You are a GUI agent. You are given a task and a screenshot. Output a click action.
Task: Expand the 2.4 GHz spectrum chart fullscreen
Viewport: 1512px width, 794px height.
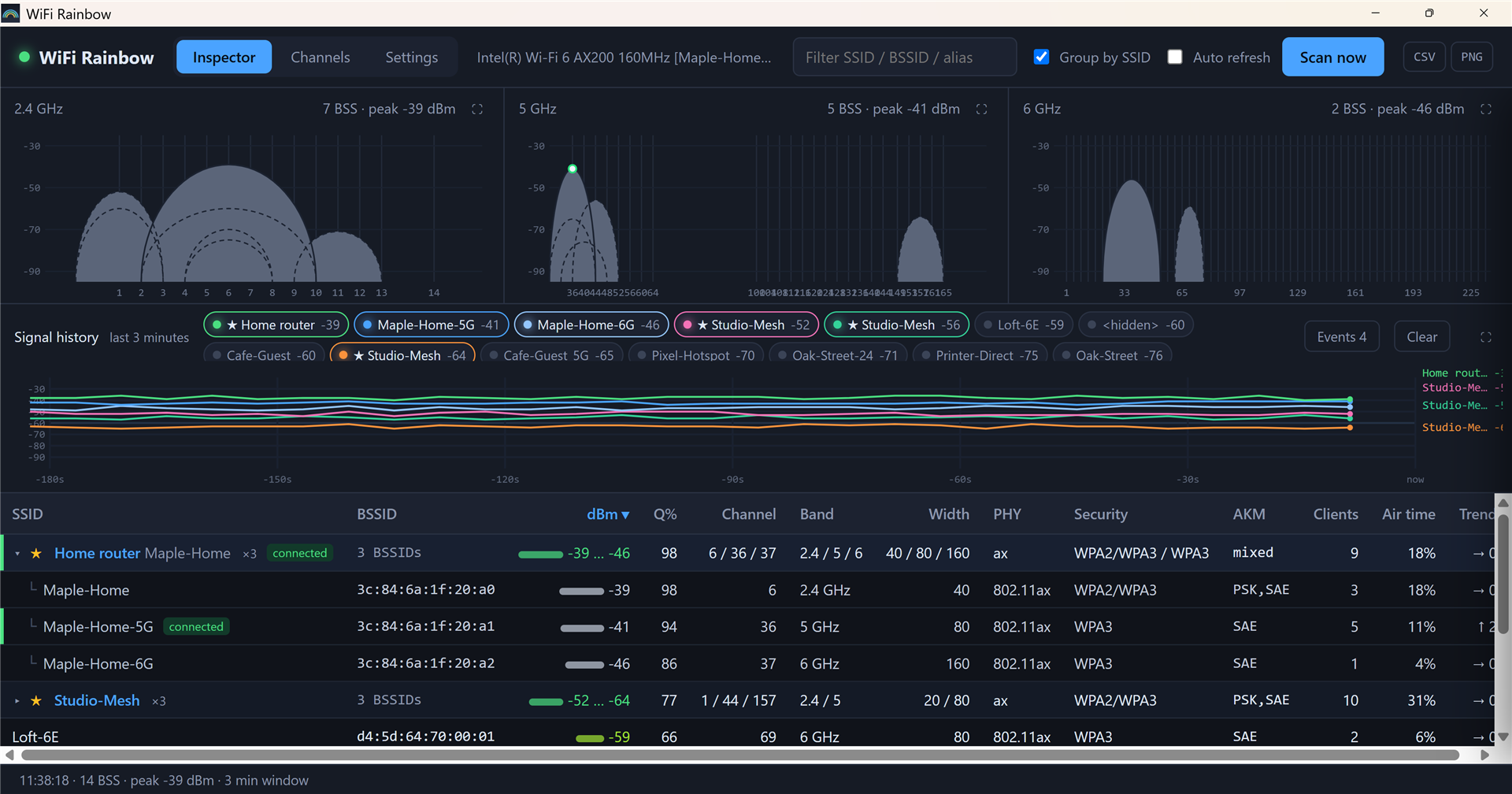477,109
